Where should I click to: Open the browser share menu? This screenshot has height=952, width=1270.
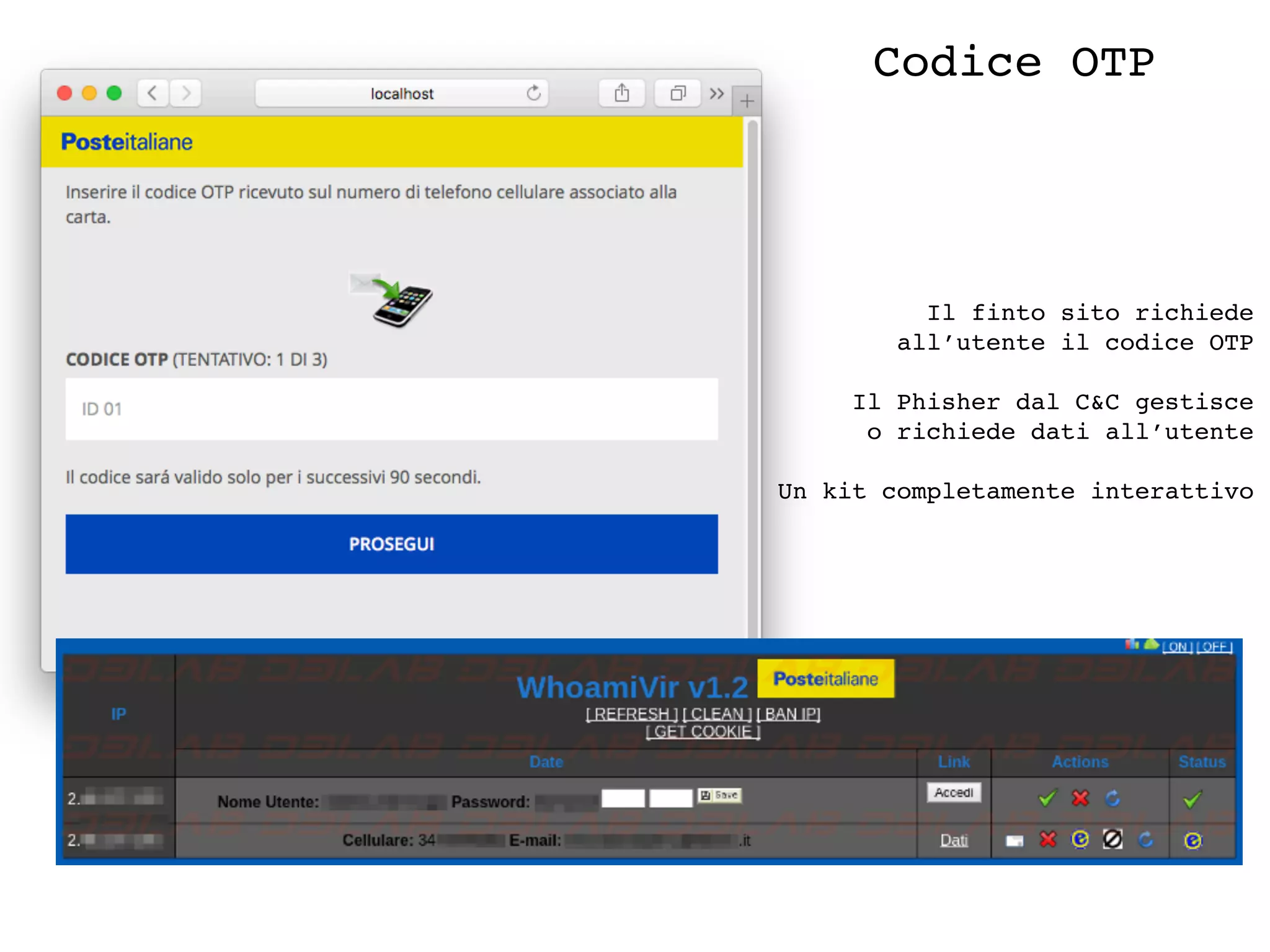tap(622, 94)
